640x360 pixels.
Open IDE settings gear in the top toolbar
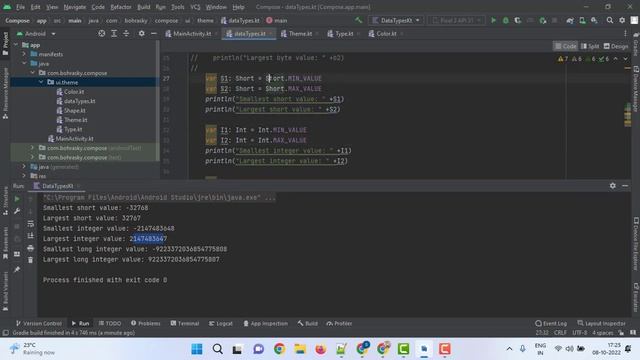click(622, 20)
